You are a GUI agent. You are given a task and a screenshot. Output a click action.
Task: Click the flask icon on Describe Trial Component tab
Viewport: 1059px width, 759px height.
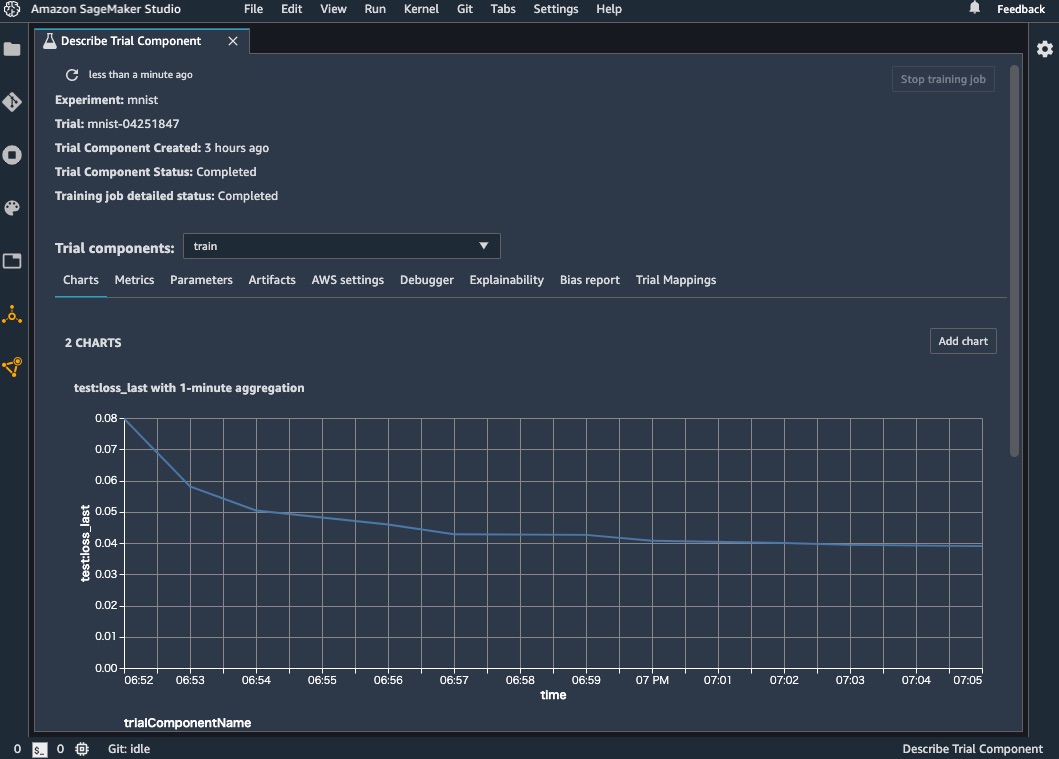coord(49,41)
